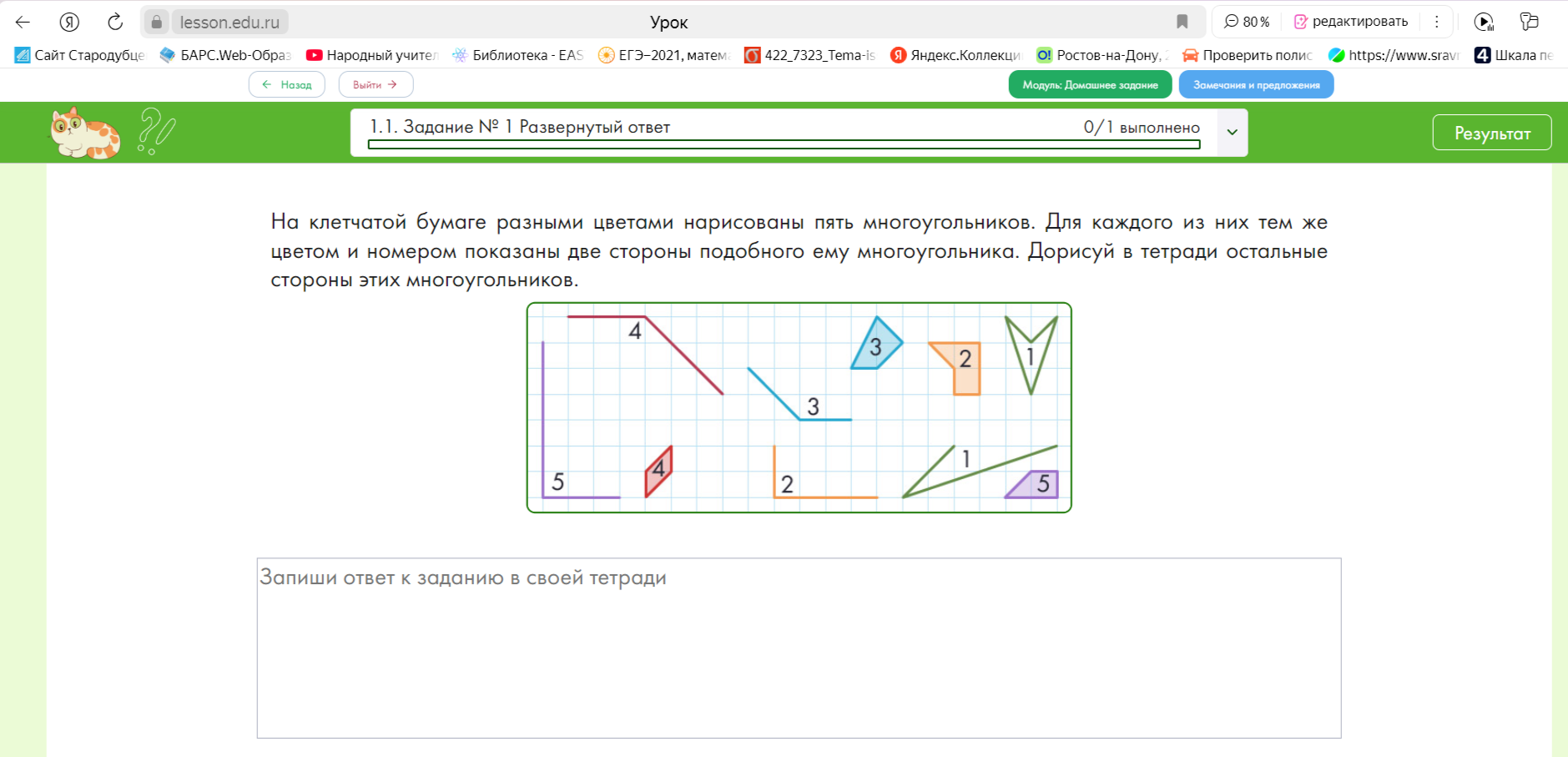Open the browser three-dot menu

(1436, 23)
